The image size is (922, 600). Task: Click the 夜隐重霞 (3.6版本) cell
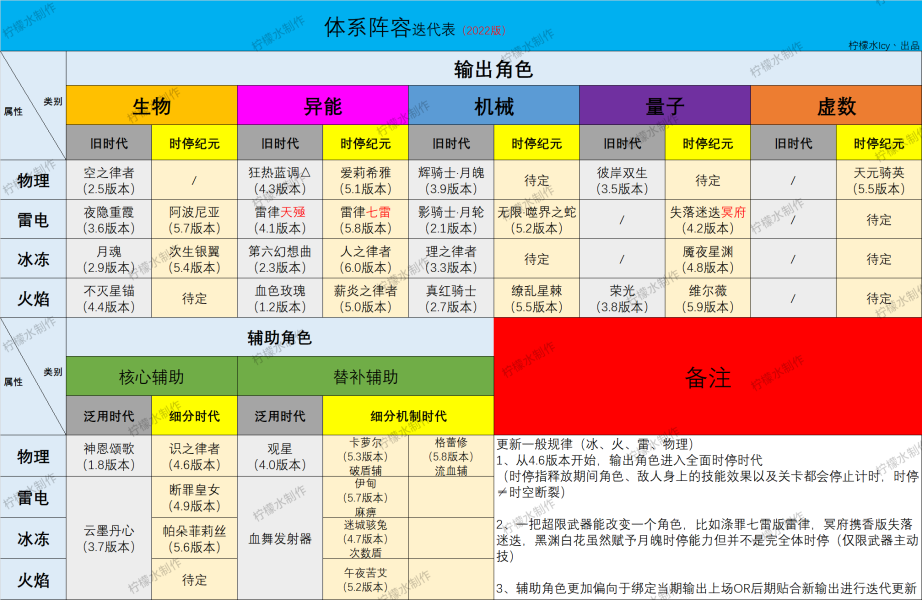(x=109, y=219)
